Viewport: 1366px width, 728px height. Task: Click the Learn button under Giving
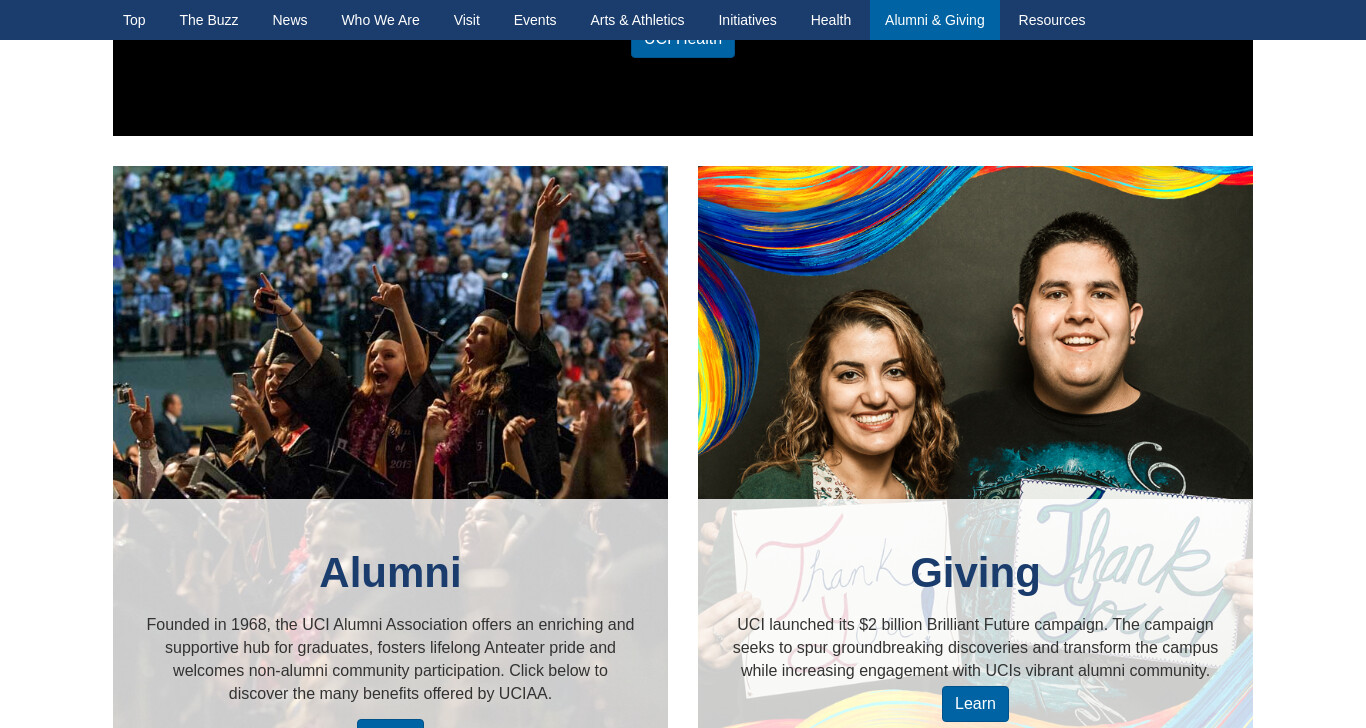point(975,704)
